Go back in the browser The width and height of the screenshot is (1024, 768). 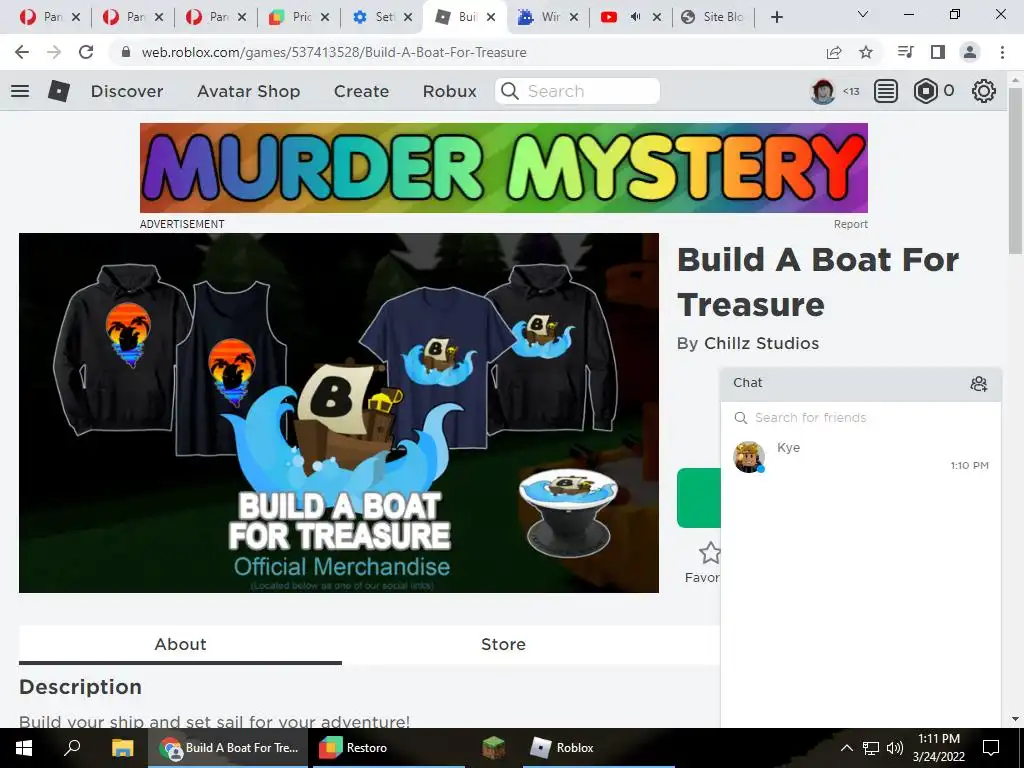pos(22,52)
